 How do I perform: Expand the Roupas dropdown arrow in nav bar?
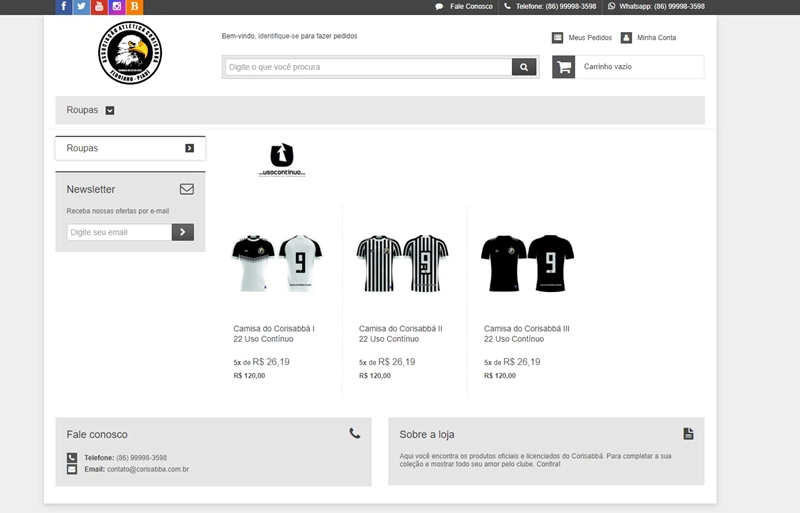pos(110,110)
